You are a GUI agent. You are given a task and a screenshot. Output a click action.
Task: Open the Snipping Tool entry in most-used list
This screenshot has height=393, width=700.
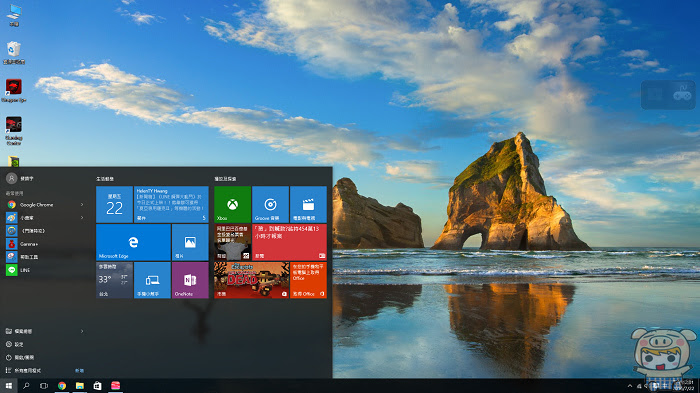(x=45, y=257)
